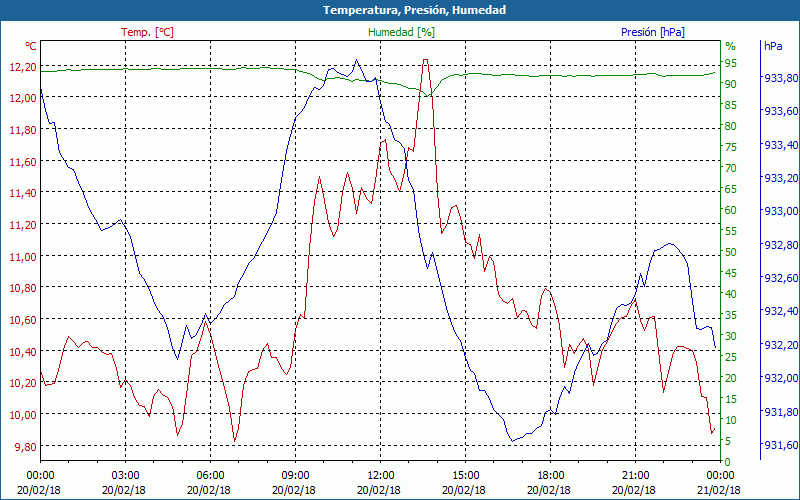Screen dimensions: 800x500
Task: Select the '11,60' temperature axis value
Action: (x=23, y=161)
